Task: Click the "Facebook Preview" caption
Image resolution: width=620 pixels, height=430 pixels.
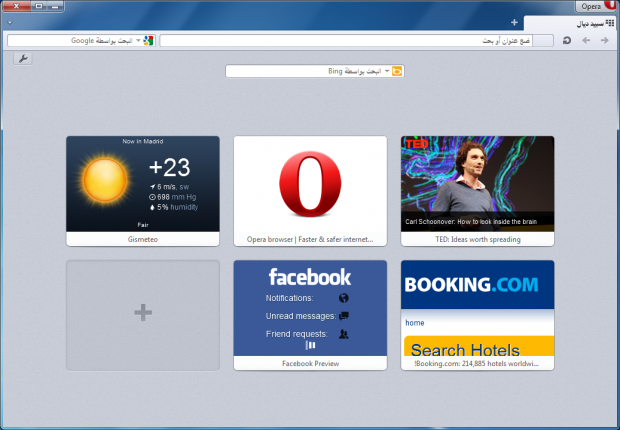Action: coord(310,364)
